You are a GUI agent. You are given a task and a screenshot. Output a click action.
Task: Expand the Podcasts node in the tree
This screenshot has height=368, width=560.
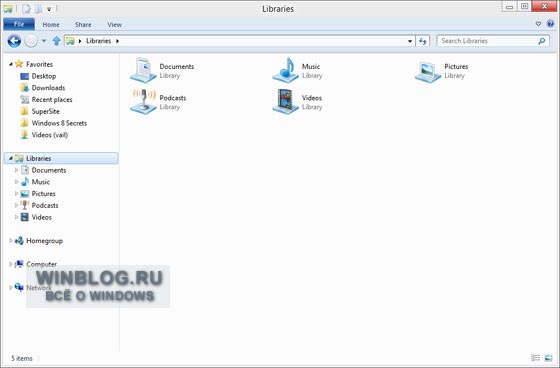[16, 205]
